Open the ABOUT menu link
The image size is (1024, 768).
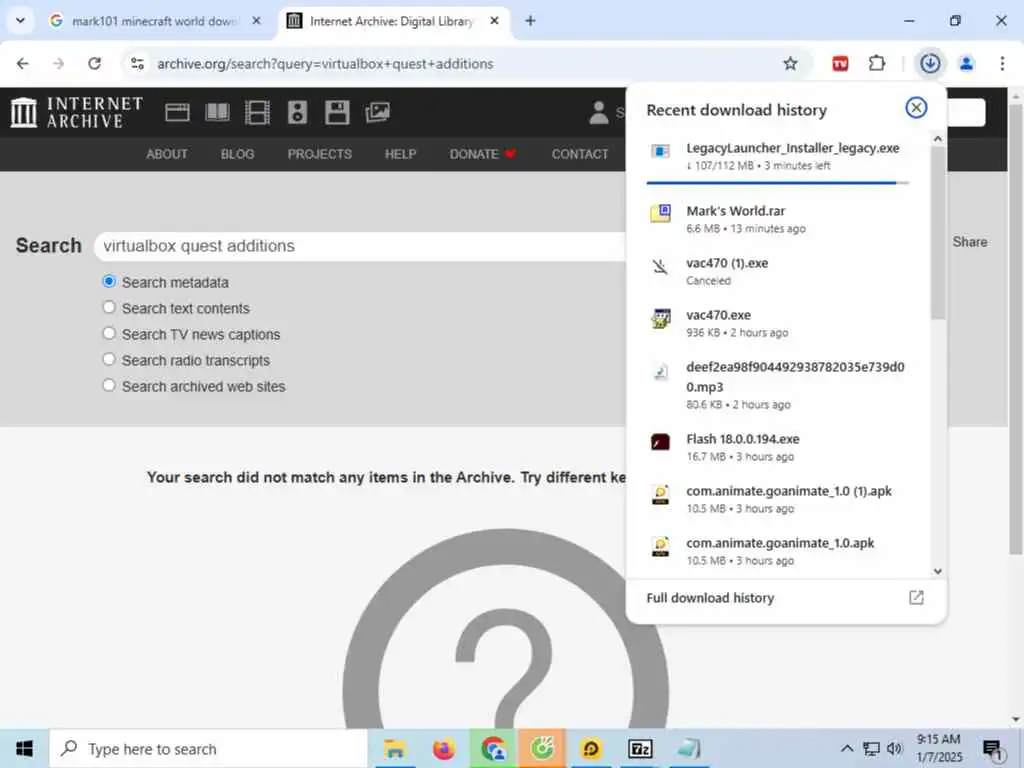(167, 154)
